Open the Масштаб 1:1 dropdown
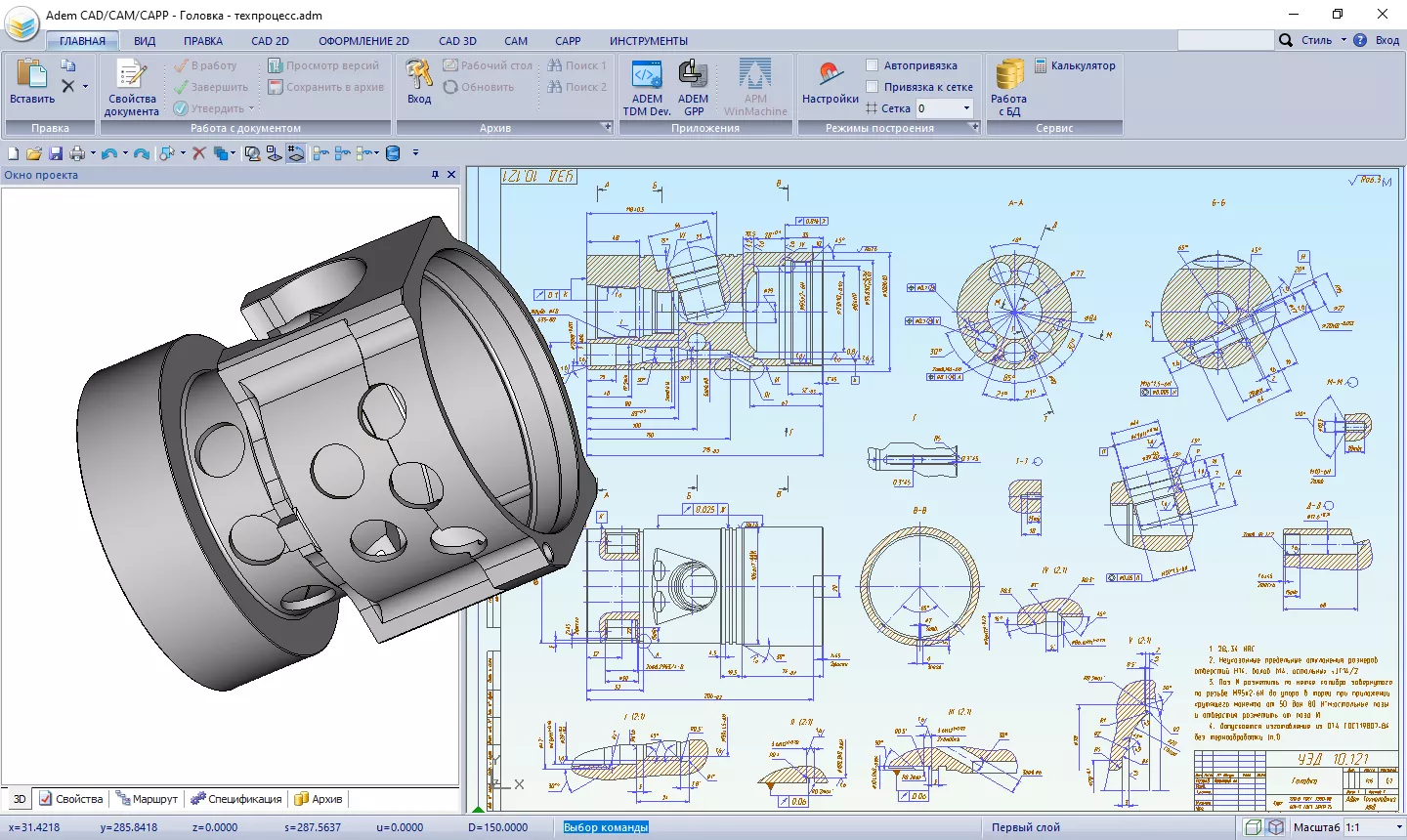Image resolution: width=1407 pixels, height=840 pixels. [1398, 827]
